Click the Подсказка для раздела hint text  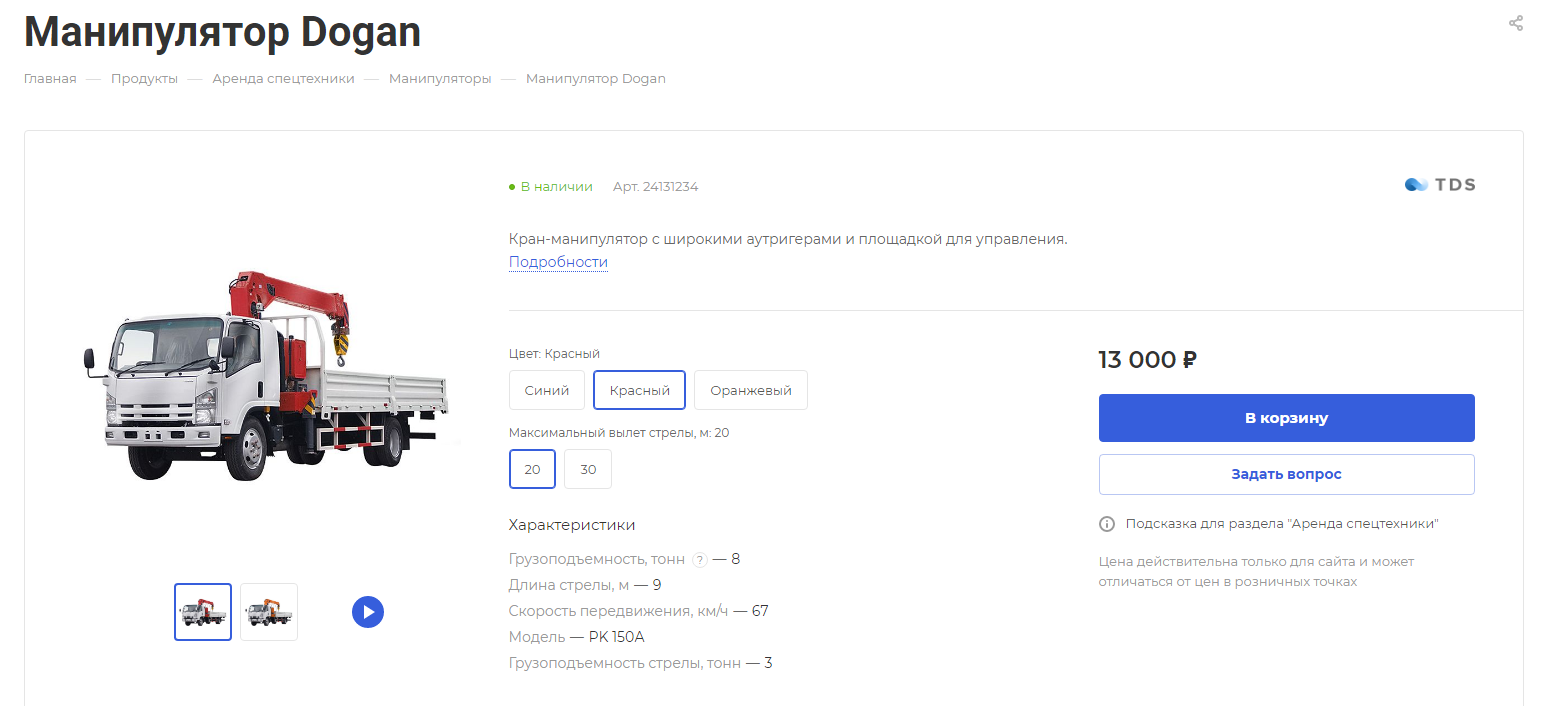pos(1282,524)
